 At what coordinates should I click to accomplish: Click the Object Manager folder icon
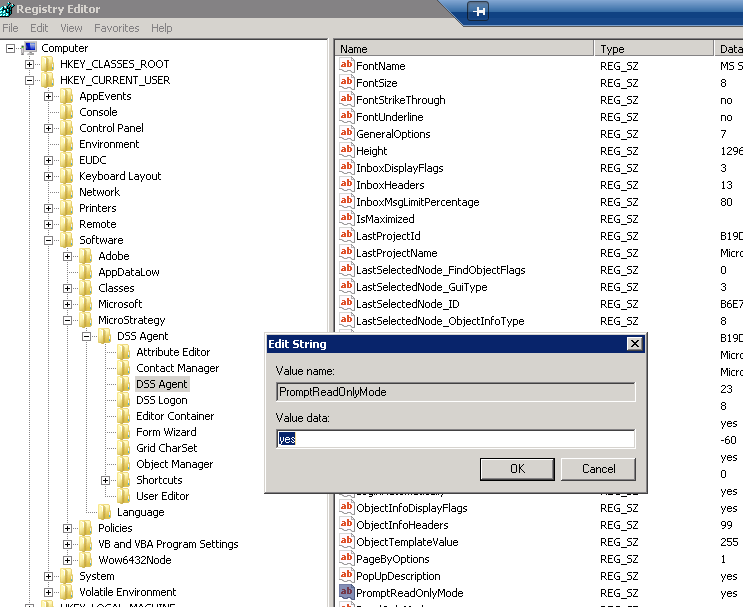[x=124, y=464]
